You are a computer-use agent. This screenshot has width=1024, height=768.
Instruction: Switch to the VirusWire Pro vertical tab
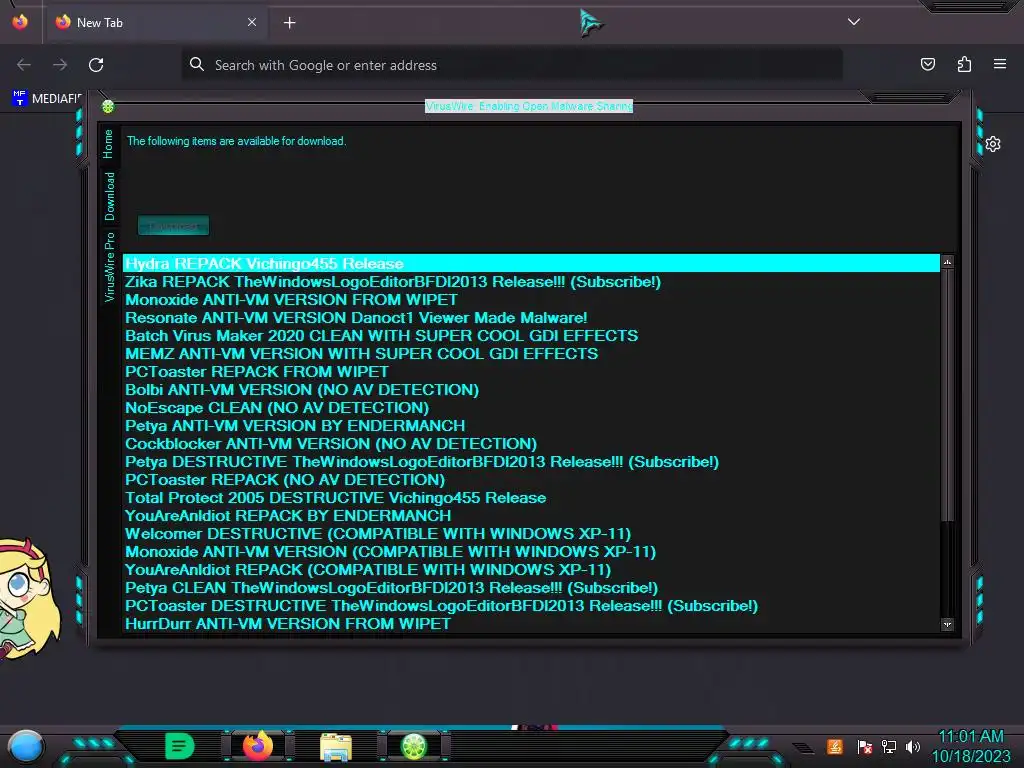(109, 266)
